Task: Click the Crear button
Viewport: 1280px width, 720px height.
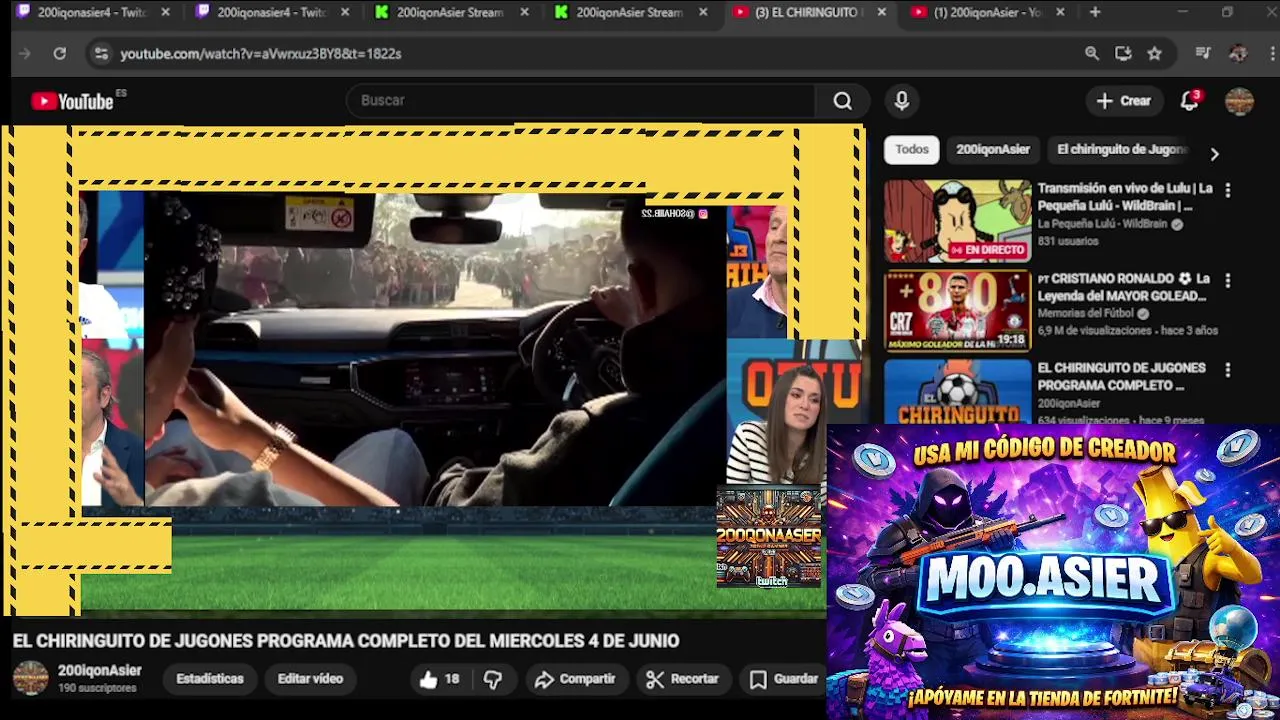Action: pos(1123,101)
